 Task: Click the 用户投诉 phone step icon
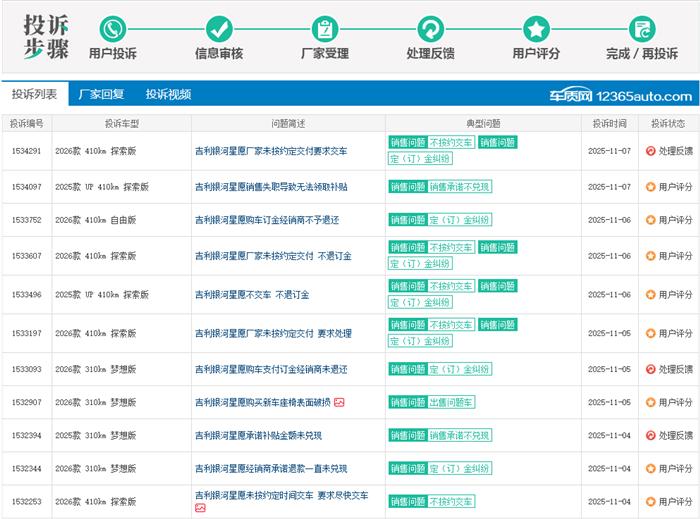coord(113,28)
